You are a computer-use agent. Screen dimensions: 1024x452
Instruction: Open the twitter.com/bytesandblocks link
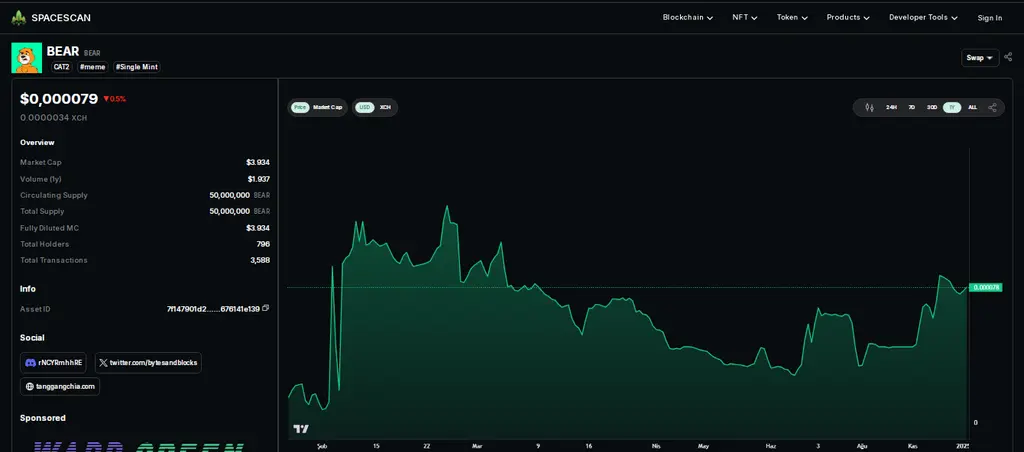tap(148, 363)
